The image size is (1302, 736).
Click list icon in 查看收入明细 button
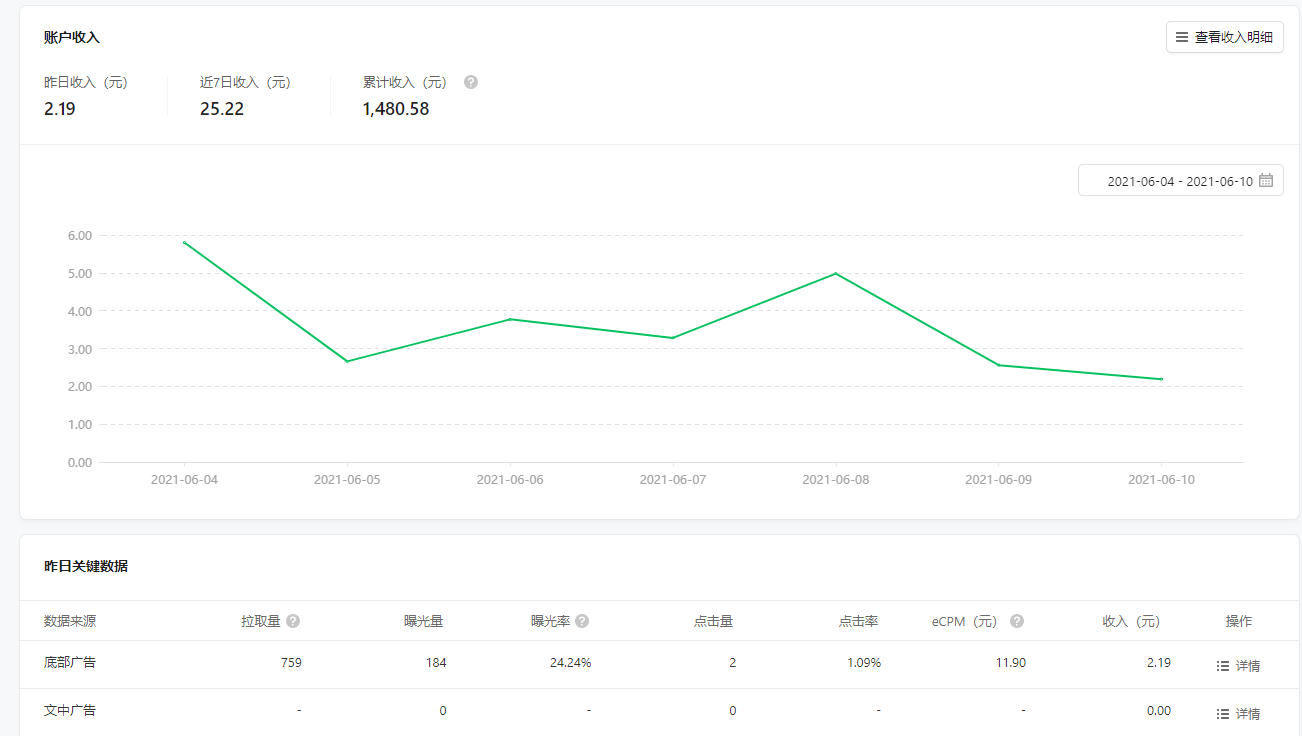click(x=1182, y=37)
